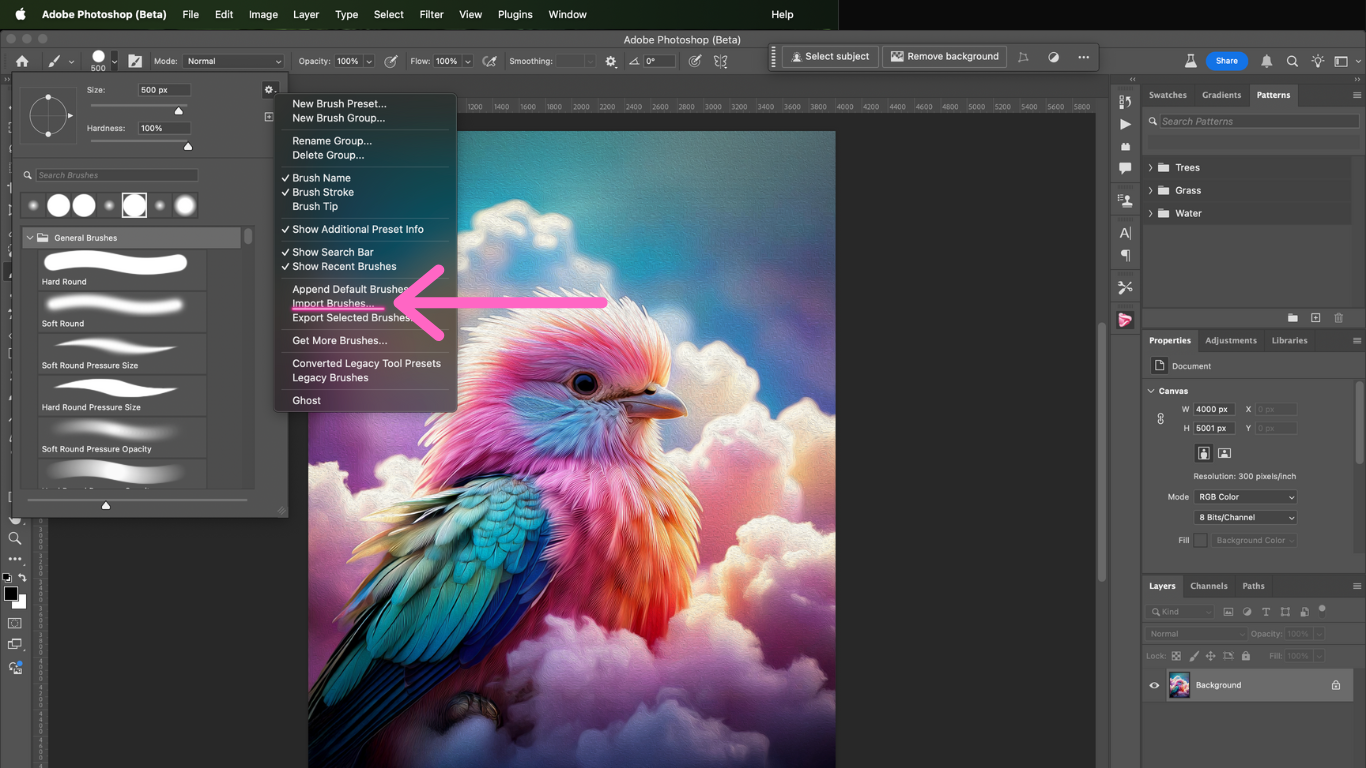Viewport: 1366px width, 768px height.
Task: Click create new pattern group folder icon
Action: (1292, 318)
